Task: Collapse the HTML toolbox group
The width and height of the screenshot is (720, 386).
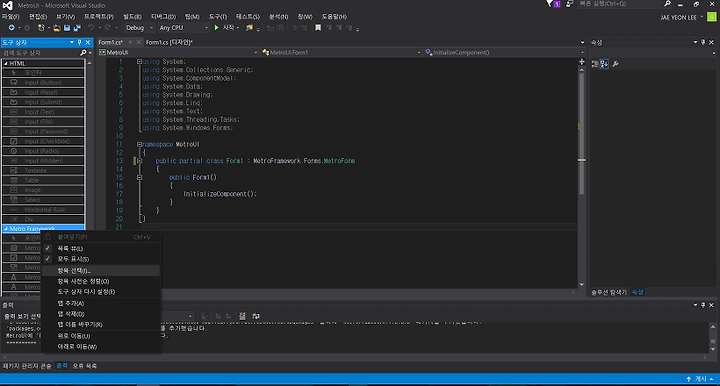Action: [x=6, y=63]
